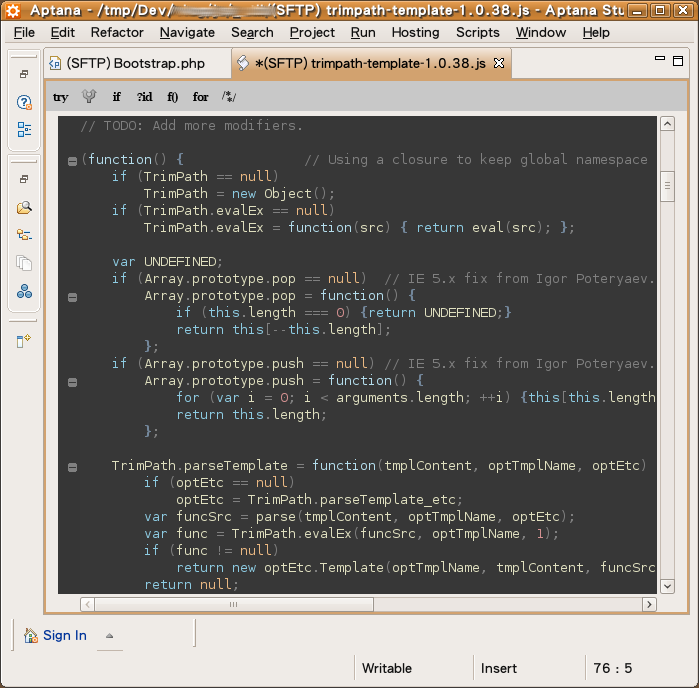Open the File menu
The width and height of the screenshot is (699, 688).
(24, 33)
